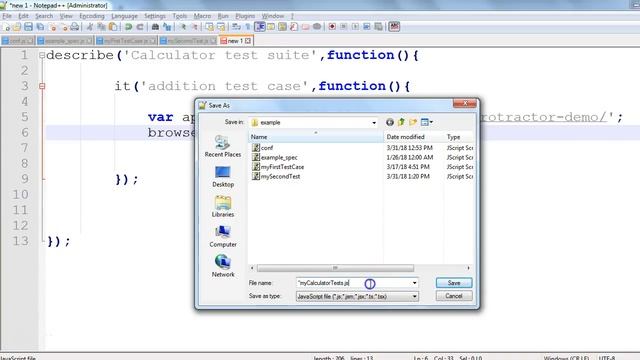Click the Up One Level folder icon

click(x=401, y=122)
